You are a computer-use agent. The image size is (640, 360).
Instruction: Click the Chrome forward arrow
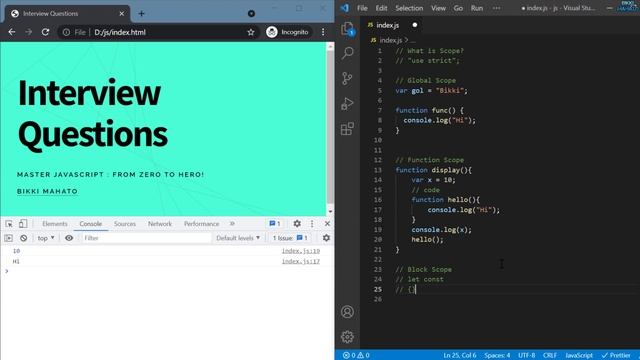pos(28,32)
